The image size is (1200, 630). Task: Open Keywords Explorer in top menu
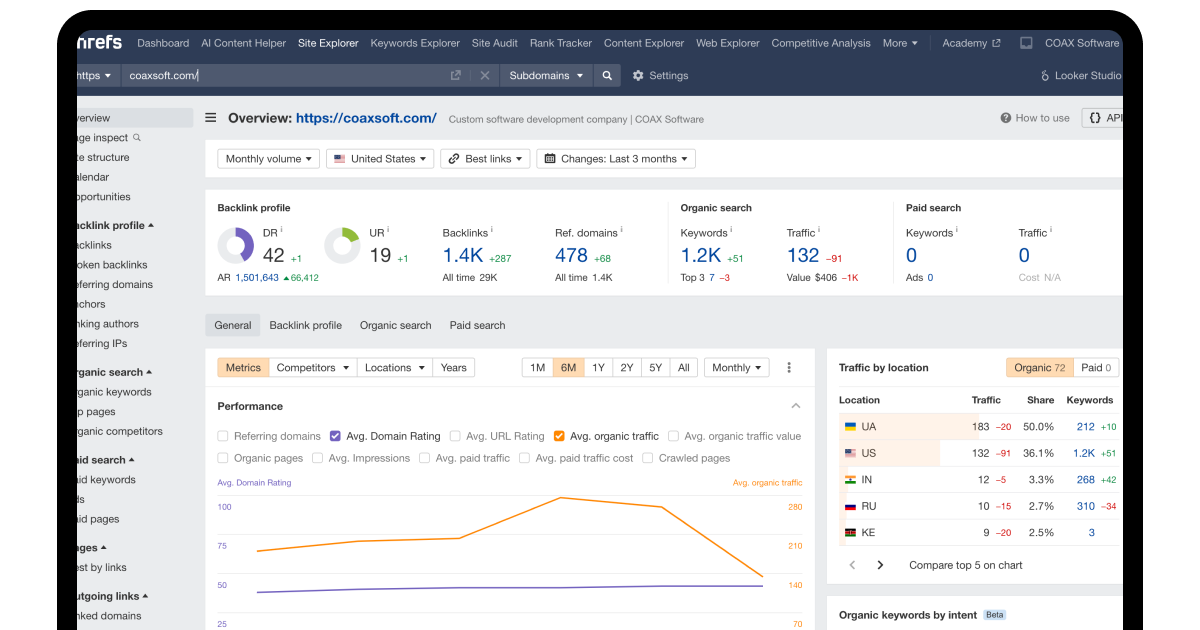415,43
